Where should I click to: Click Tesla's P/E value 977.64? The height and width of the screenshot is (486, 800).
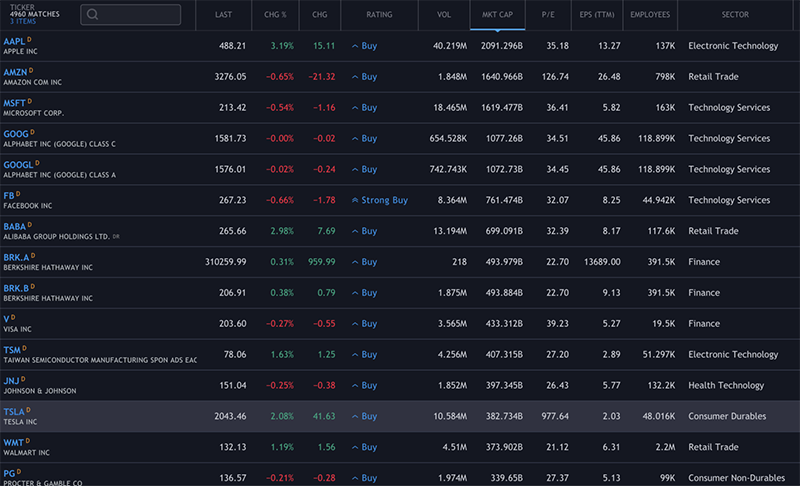(x=555, y=416)
